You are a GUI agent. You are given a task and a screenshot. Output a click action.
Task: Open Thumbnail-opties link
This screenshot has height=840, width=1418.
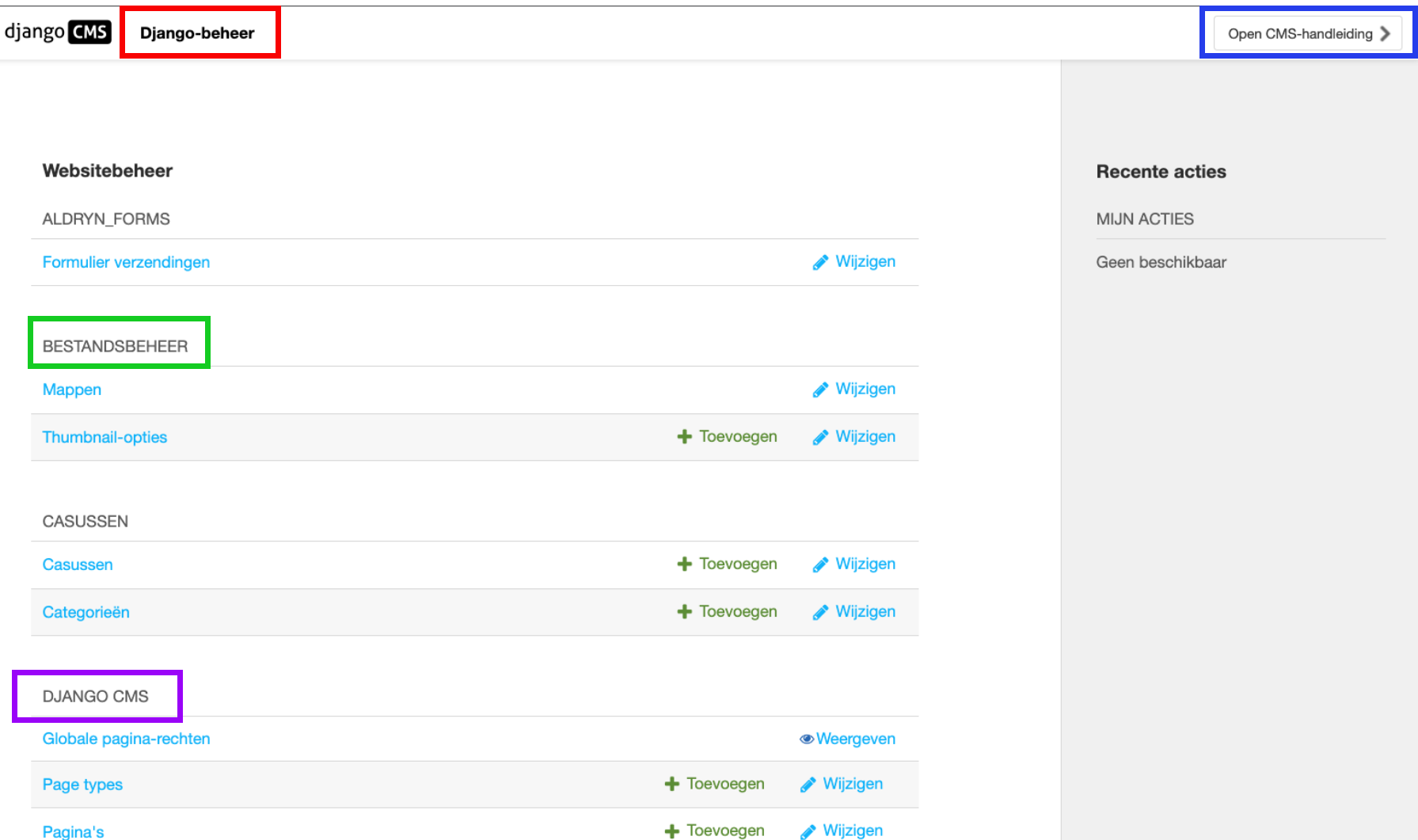(105, 437)
